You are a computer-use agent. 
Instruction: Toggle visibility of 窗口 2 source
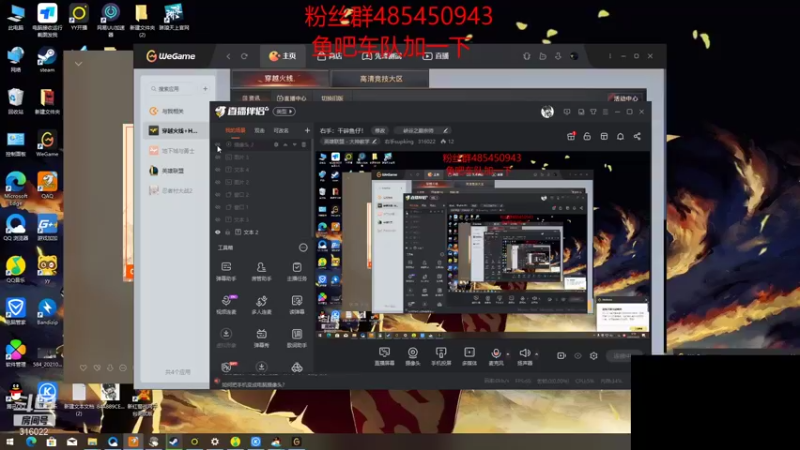pyautogui.click(x=218, y=194)
